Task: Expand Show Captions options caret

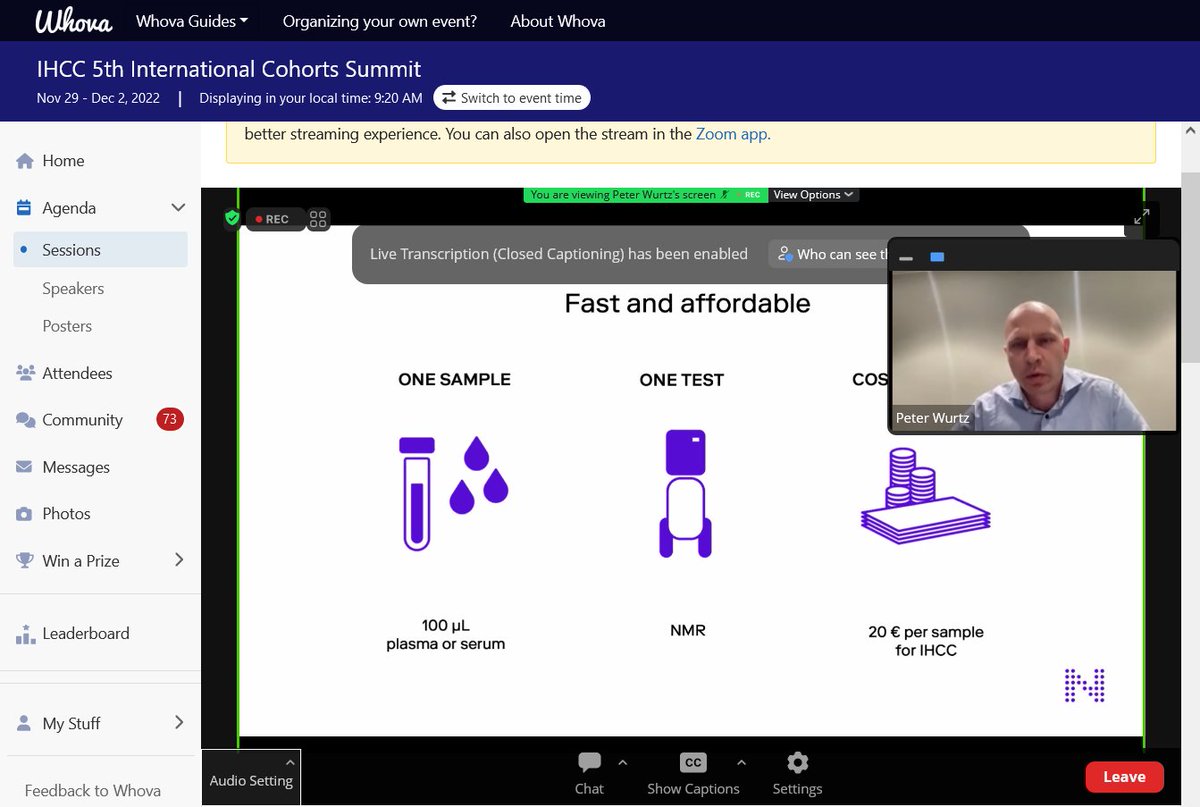Action: [x=741, y=763]
